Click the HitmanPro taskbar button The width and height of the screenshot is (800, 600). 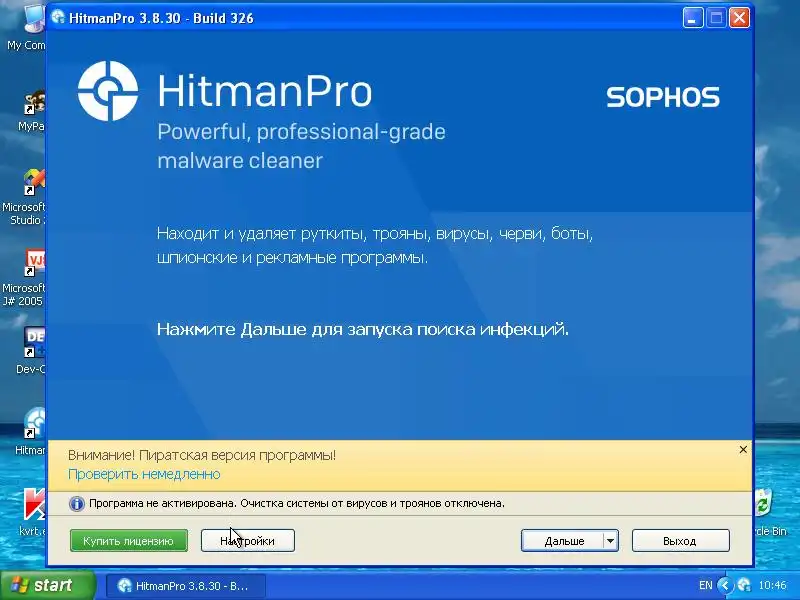(x=186, y=586)
